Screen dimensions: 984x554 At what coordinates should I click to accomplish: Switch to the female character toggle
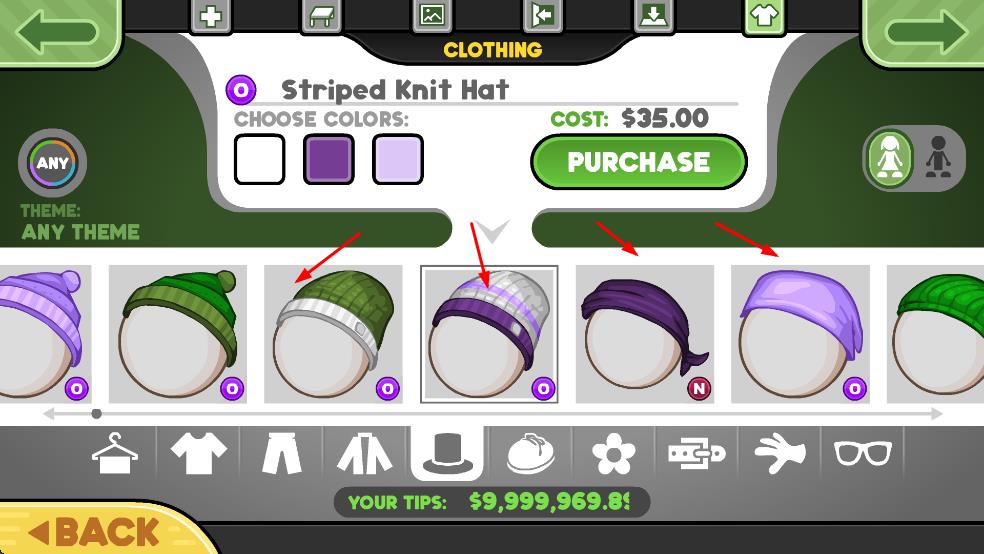(x=890, y=159)
